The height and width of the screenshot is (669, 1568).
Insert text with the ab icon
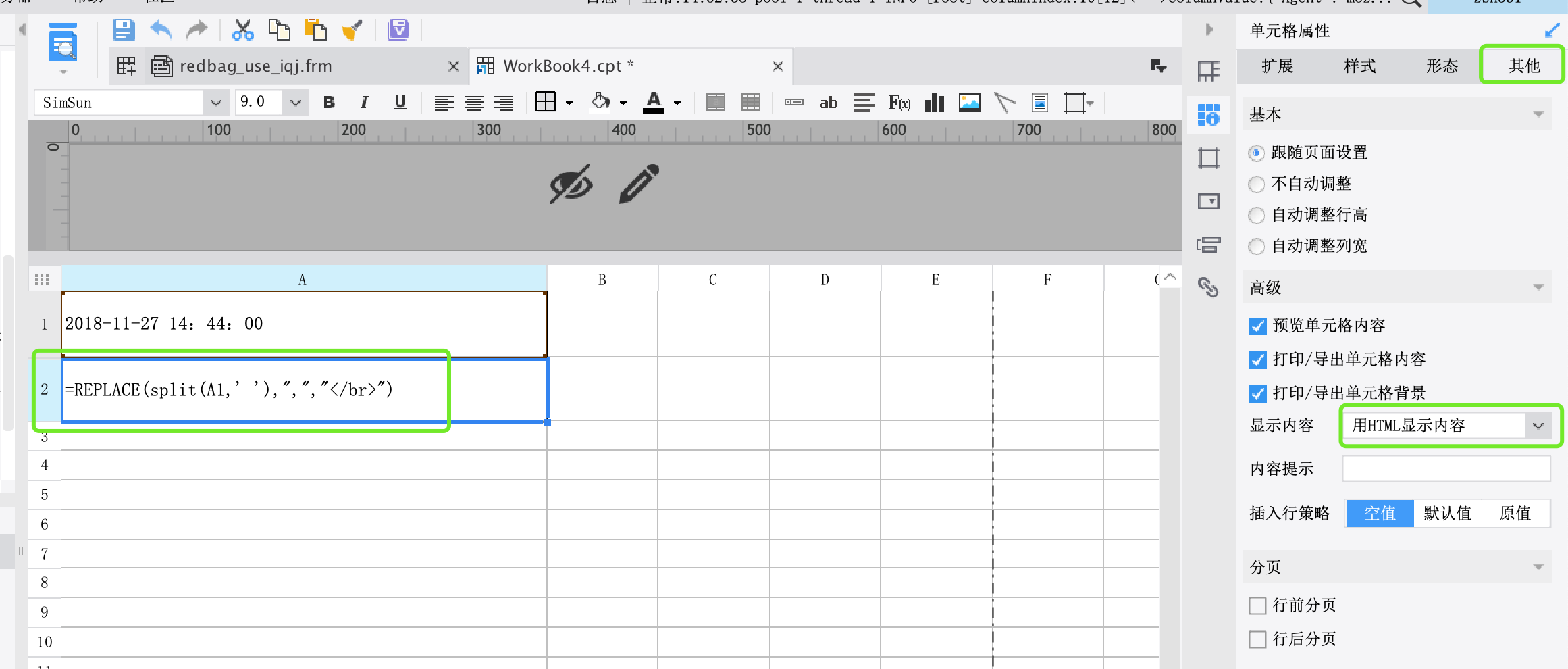[829, 103]
